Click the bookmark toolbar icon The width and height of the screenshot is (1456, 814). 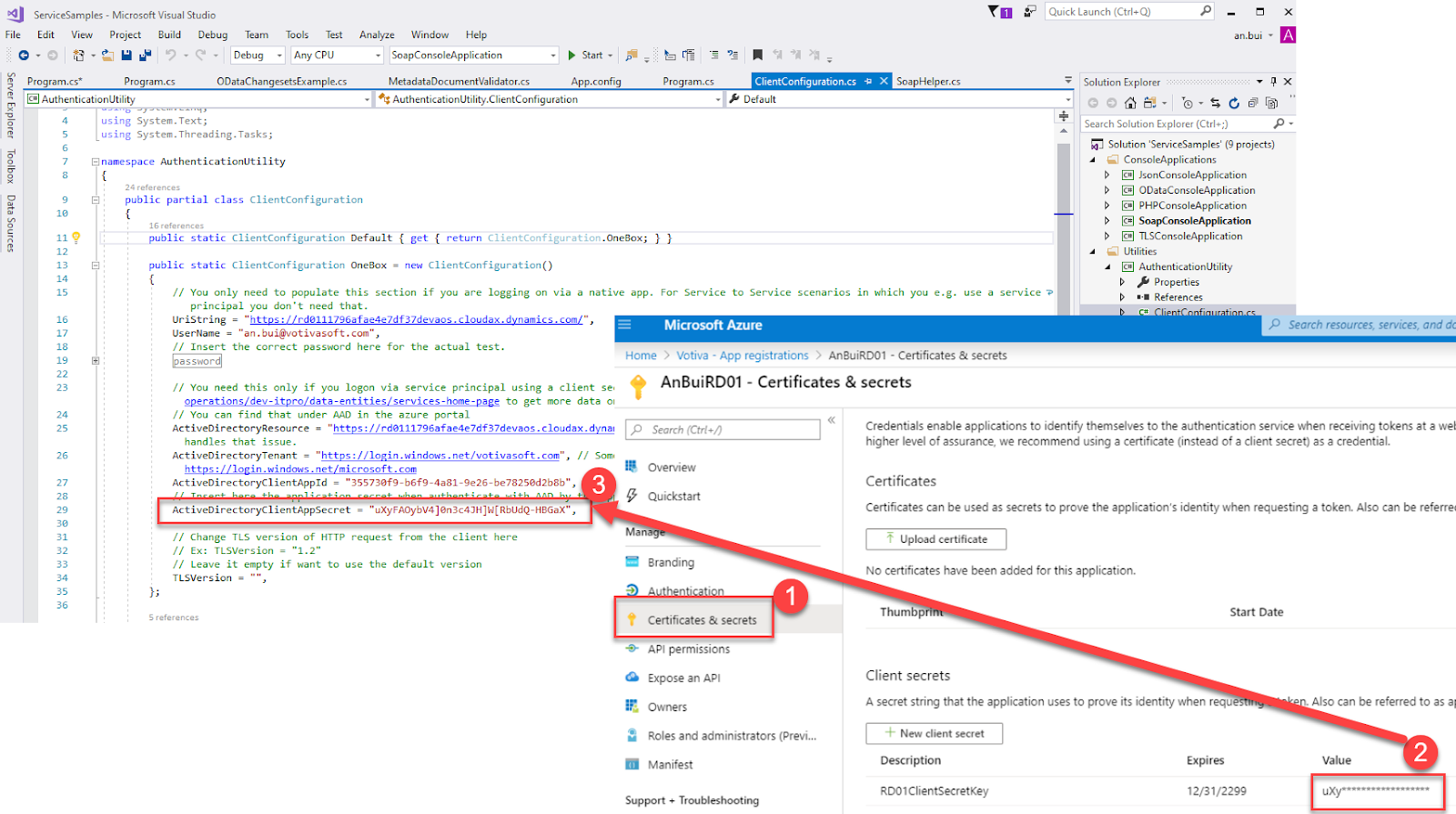click(x=757, y=55)
